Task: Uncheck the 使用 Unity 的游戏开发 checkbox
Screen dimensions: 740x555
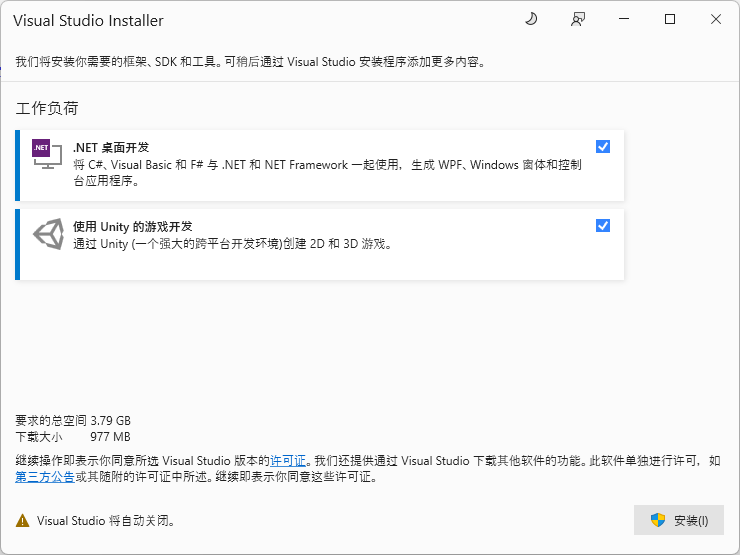Action: pos(603,226)
